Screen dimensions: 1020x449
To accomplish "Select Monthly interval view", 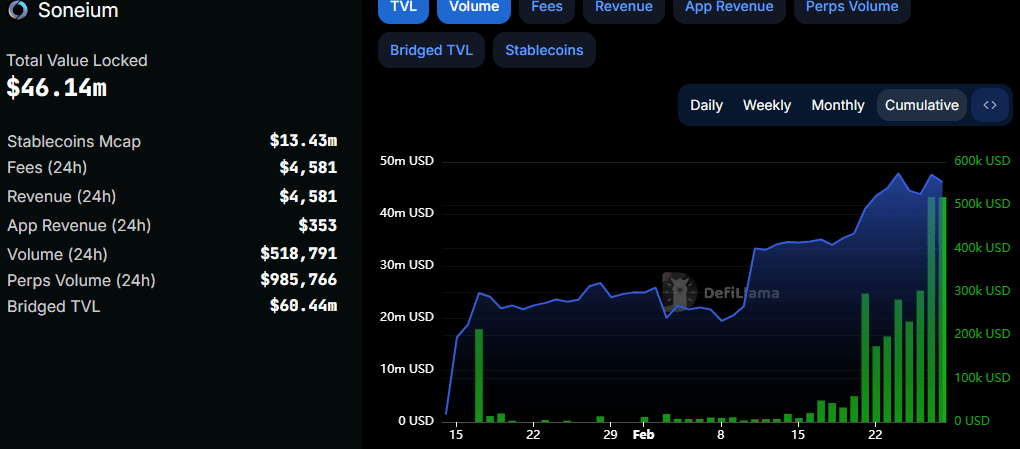I will pyautogui.click(x=838, y=105).
